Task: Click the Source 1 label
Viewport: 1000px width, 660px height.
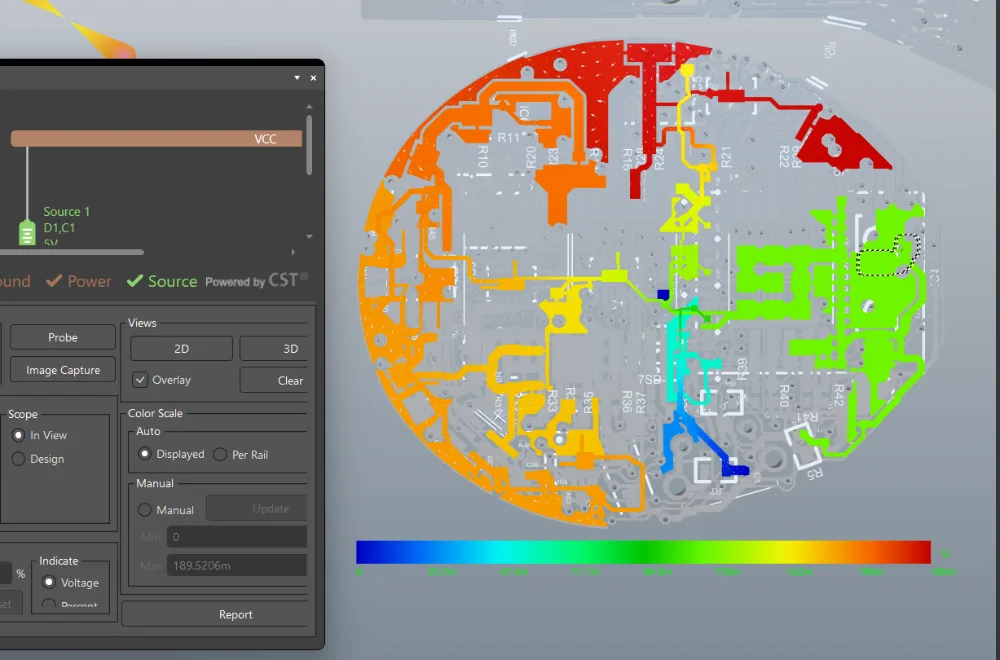Action: tap(66, 212)
